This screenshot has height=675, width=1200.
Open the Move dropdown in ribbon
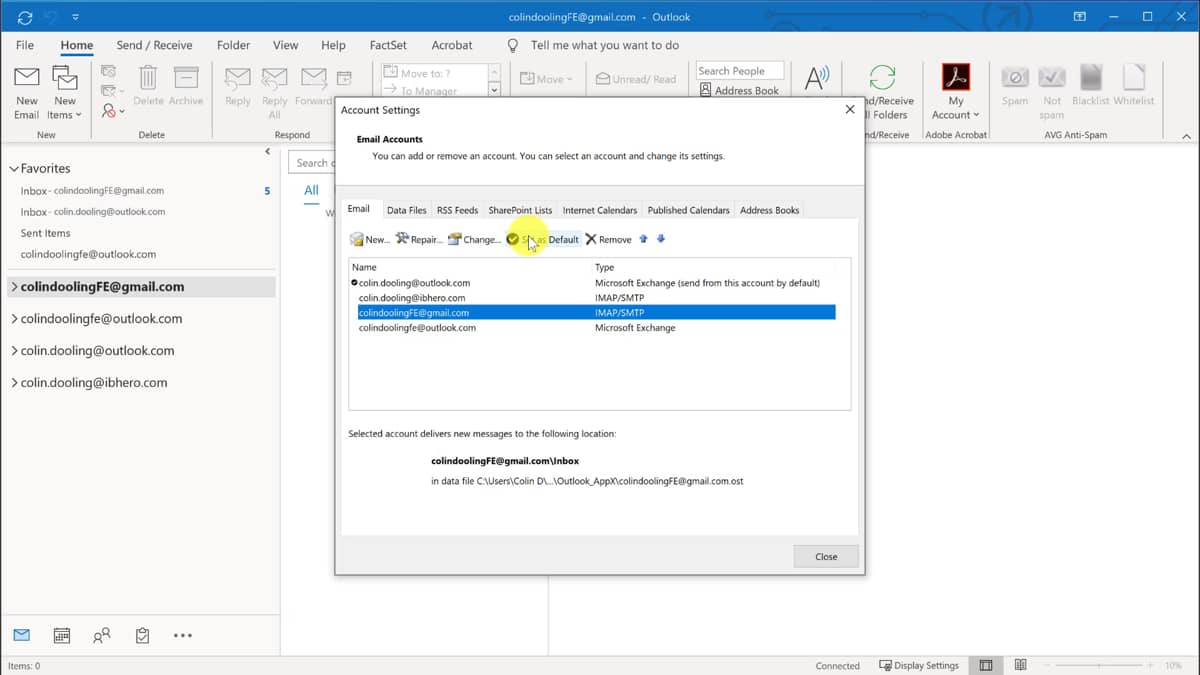(546, 79)
